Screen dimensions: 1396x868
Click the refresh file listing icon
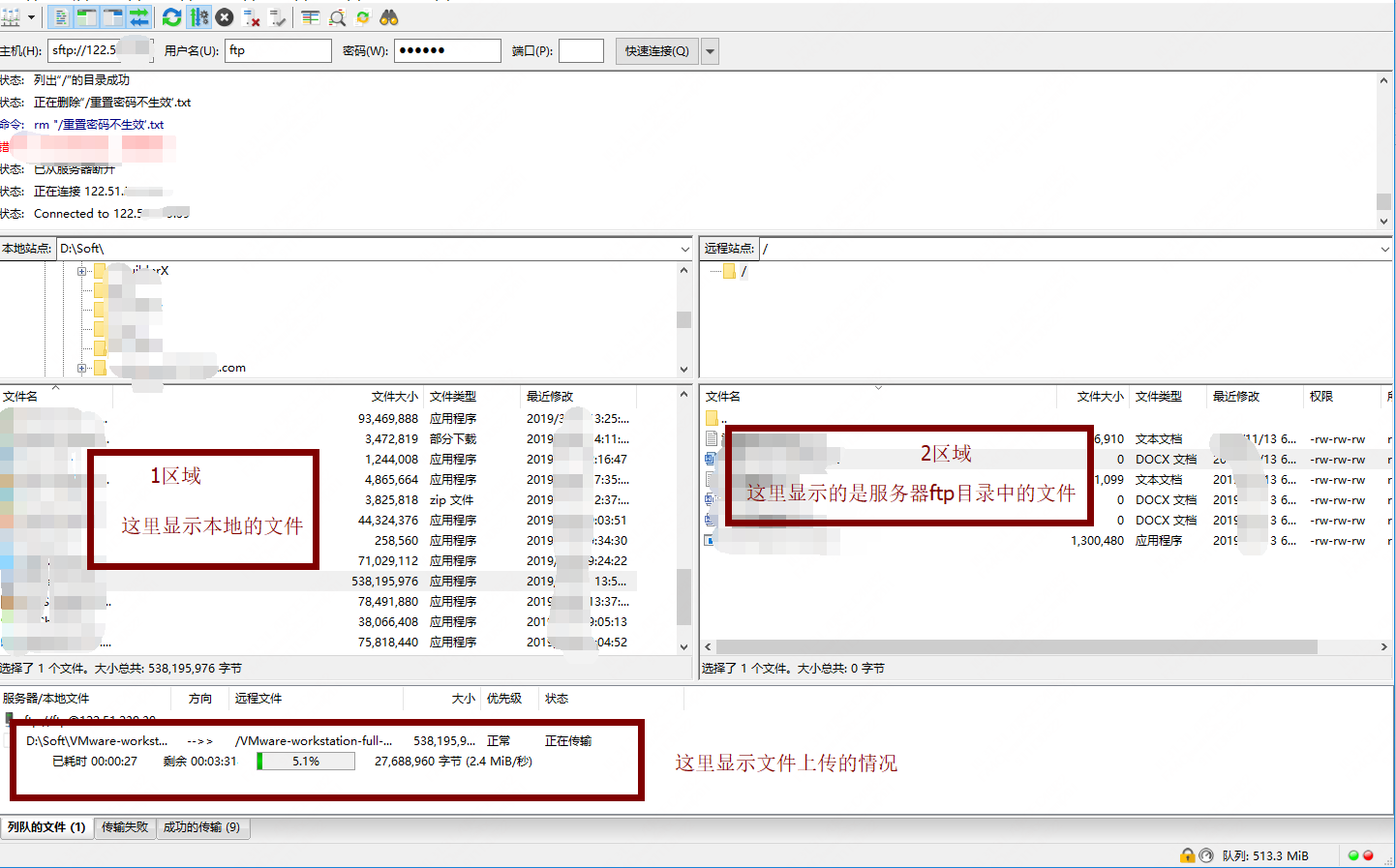170,16
